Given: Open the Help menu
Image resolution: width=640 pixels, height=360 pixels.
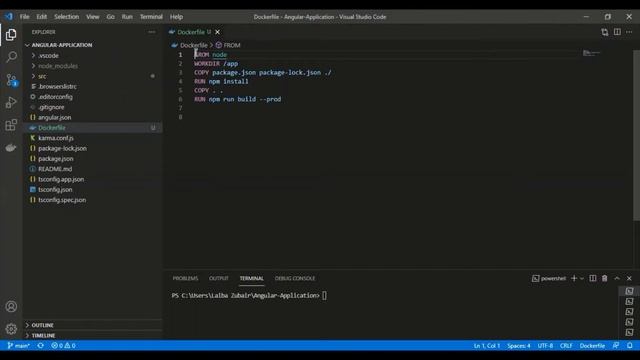Looking at the screenshot, I should pos(176,17).
